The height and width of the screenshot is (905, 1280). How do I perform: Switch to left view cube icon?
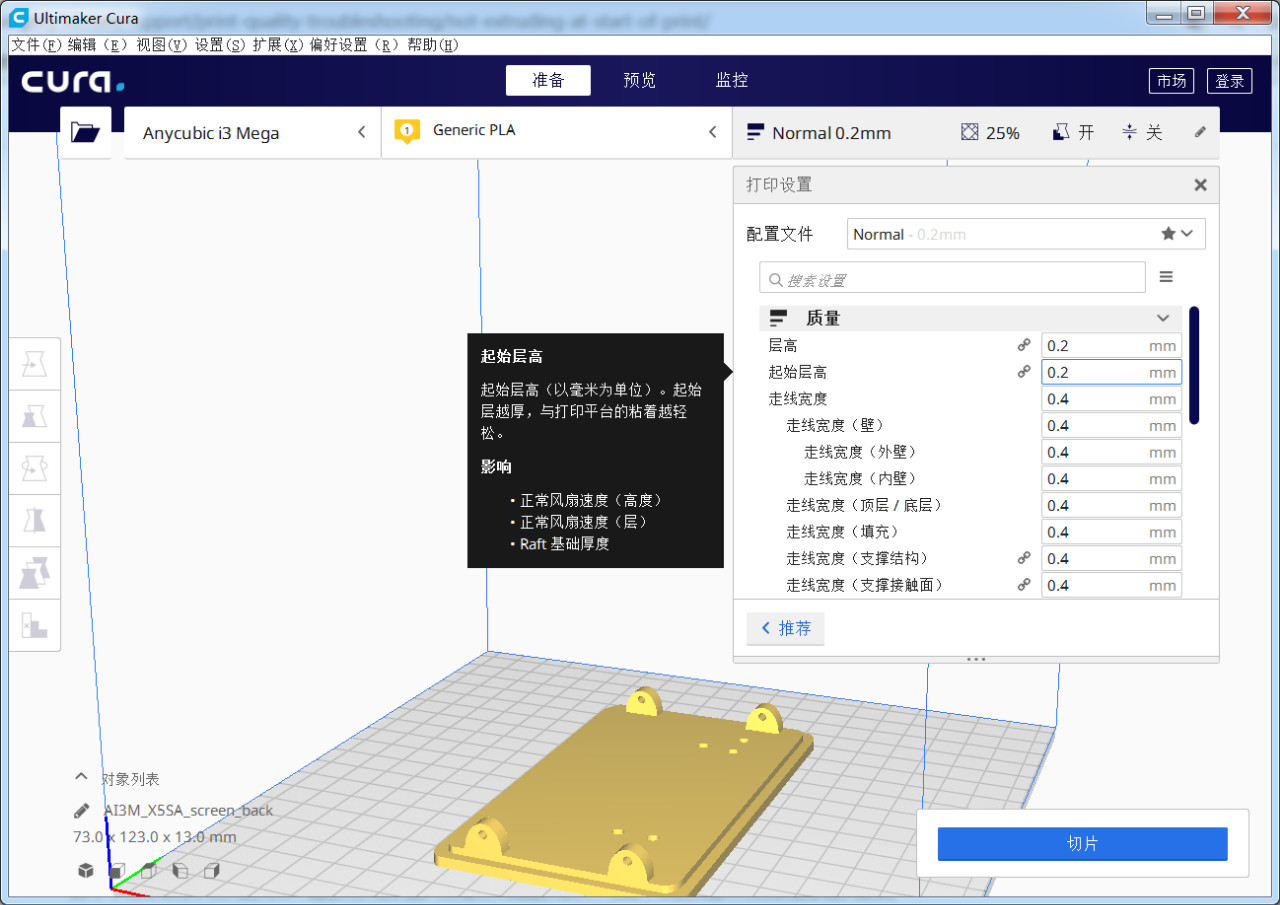[x=180, y=870]
